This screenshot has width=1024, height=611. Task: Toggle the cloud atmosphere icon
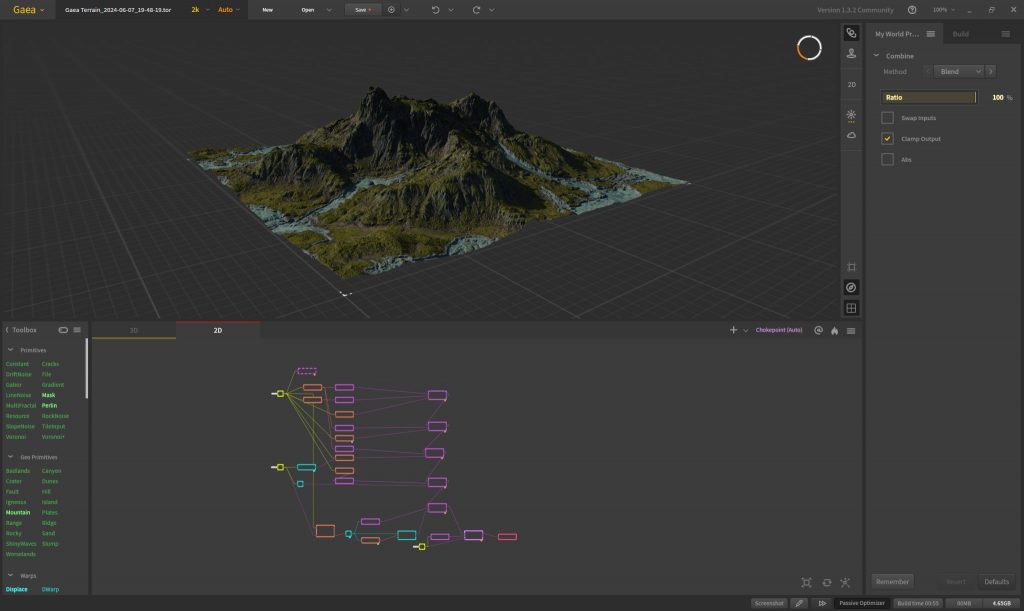click(851, 135)
